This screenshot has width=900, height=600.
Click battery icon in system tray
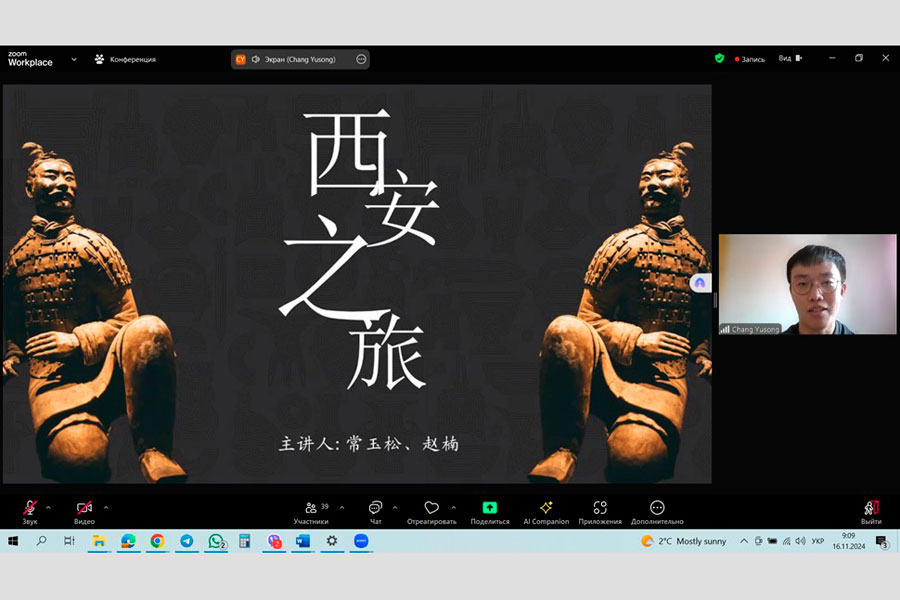[x=773, y=541]
